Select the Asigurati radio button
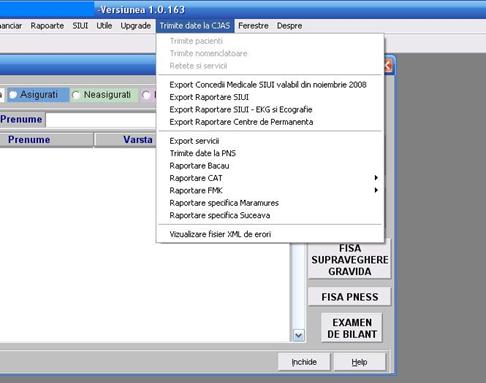 [13, 95]
